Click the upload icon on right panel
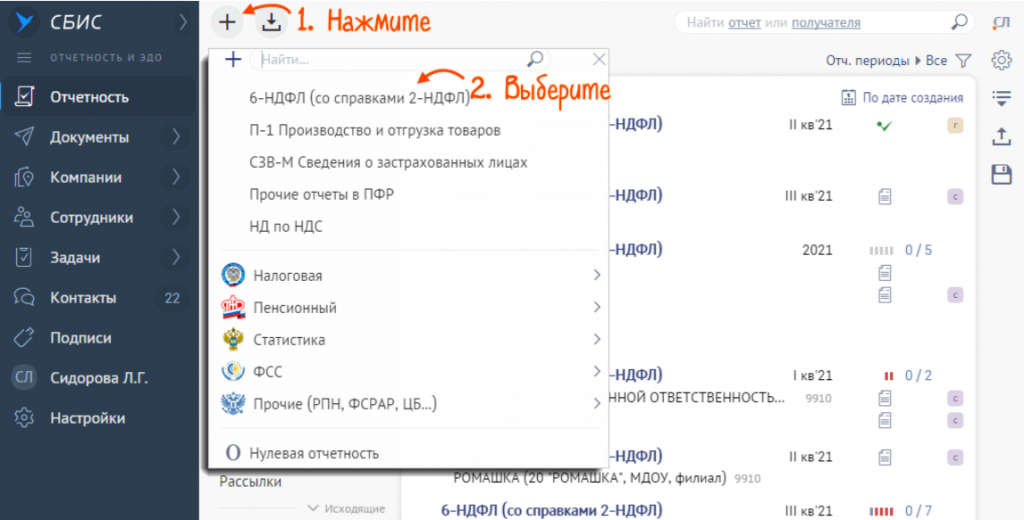The height and width of the screenshot is (520, 1024). [1001, 136]
